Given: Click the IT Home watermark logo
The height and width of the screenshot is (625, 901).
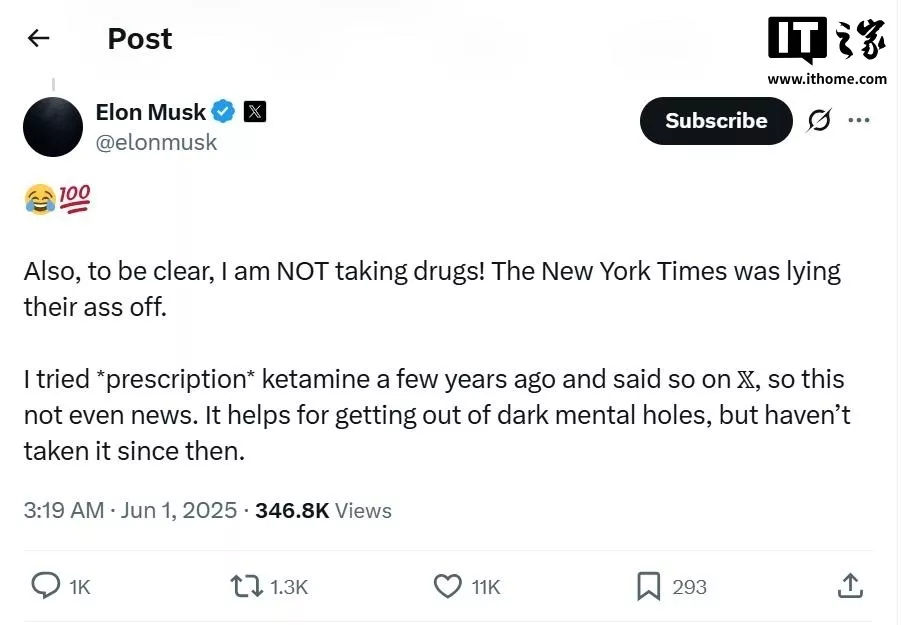Looking at the screenshot, I should click(x=827, y=51).
